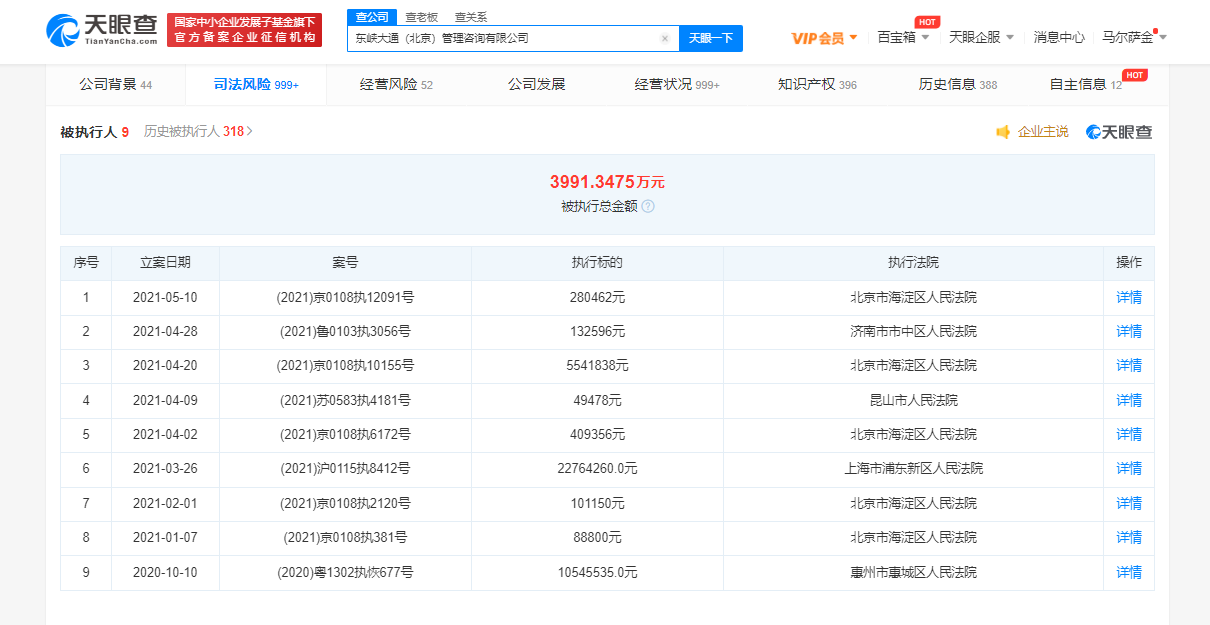
Task: Clear search box with the x icon
Action: 665,39
